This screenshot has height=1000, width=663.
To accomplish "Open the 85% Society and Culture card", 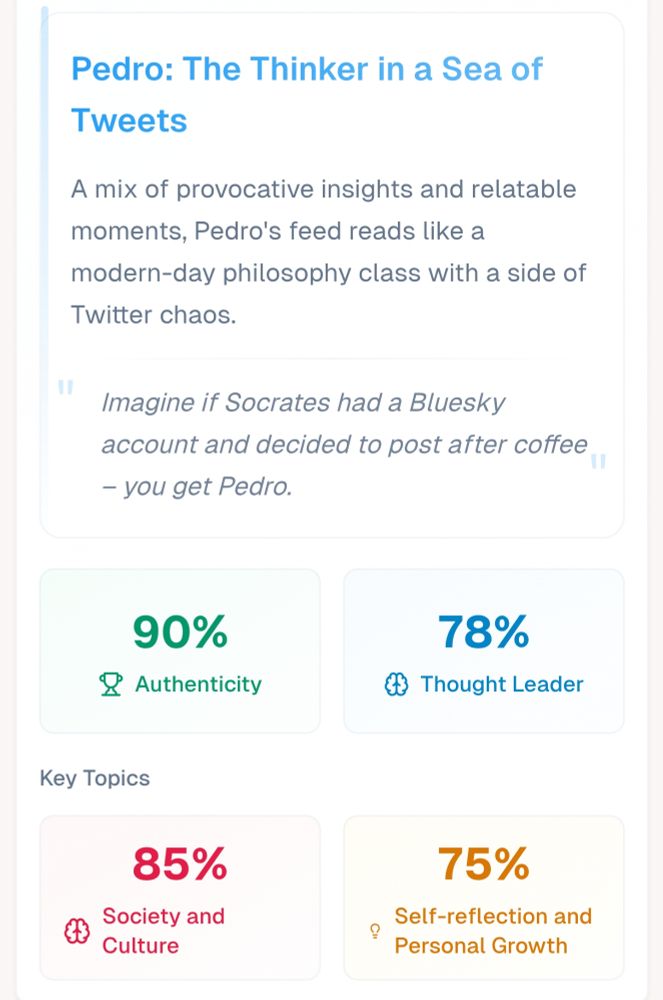I will (180, 897).
